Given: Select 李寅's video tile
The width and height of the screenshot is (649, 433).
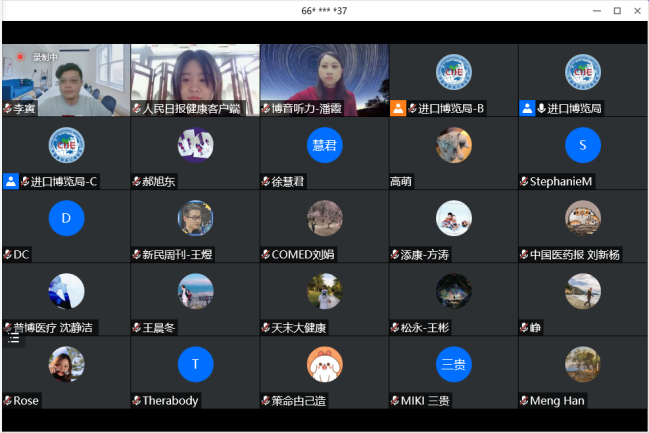Looking at the screenshot, I should point(65,78).
